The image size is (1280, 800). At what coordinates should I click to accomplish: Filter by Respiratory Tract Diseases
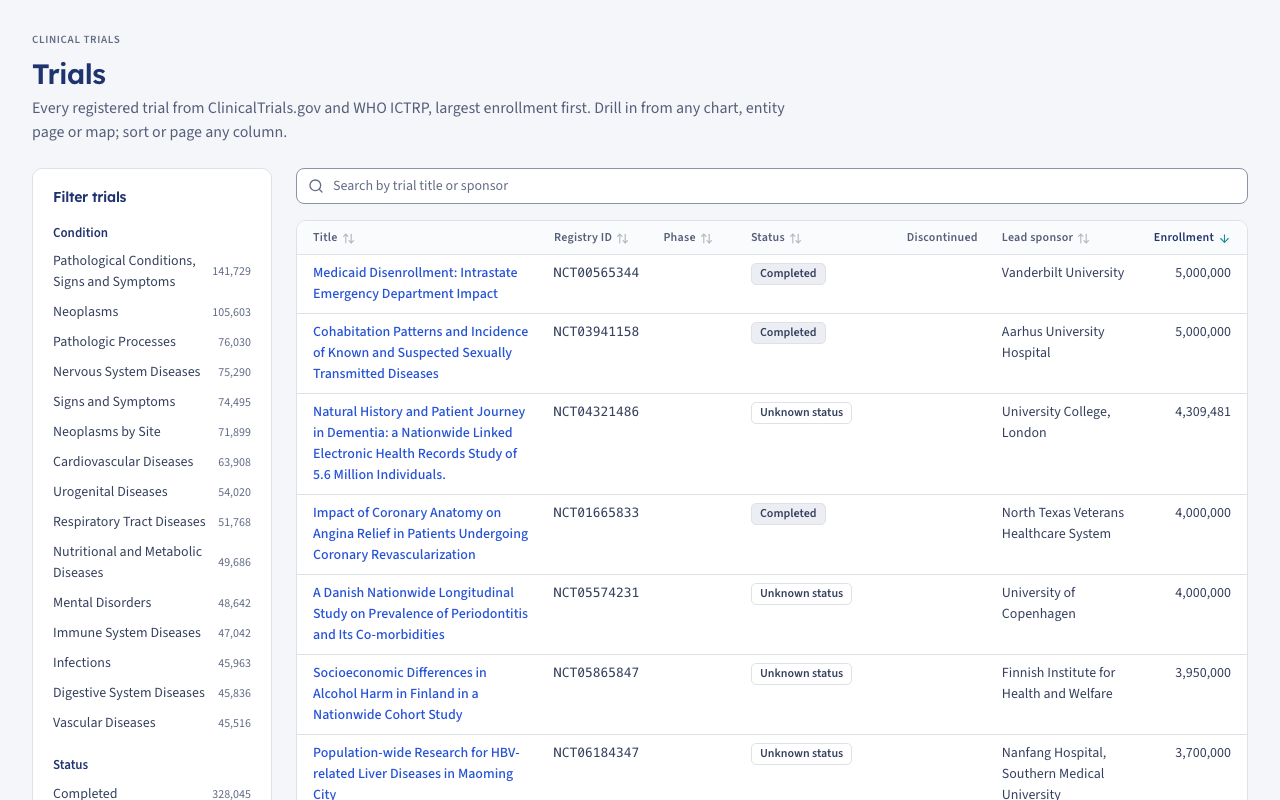[152, 522]
